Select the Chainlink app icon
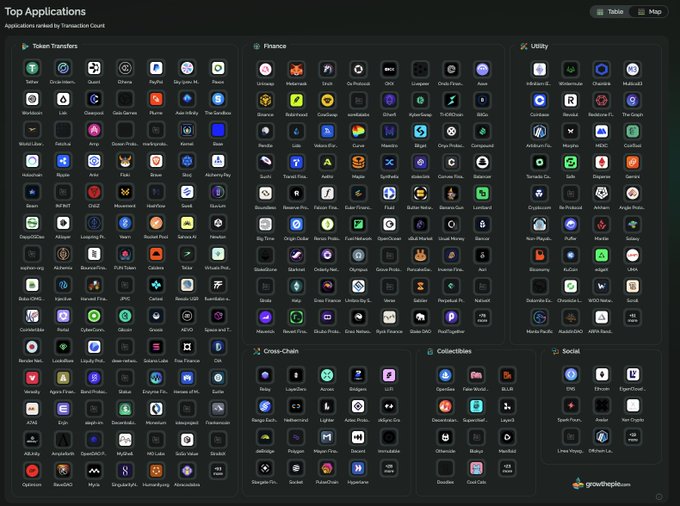The image size is (680, 506). (602, 69)
